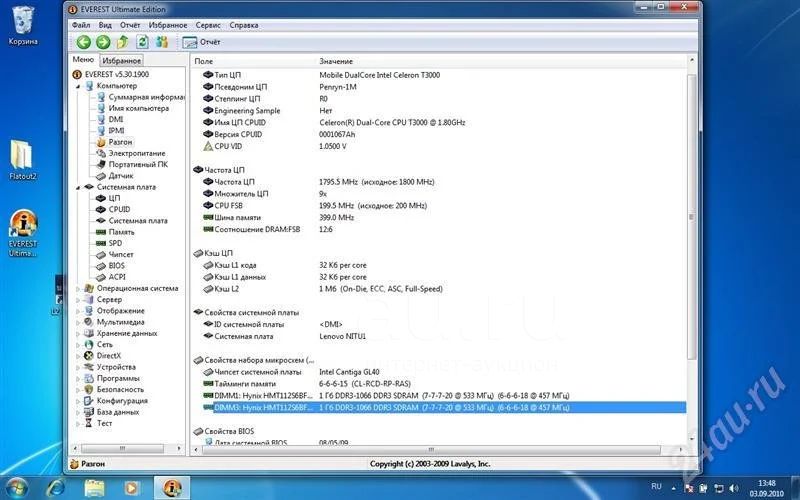The height and width of the screenshot is (500, 800).
Task: Click the BIOS icon in tree
Action: [x=101, y=266]
